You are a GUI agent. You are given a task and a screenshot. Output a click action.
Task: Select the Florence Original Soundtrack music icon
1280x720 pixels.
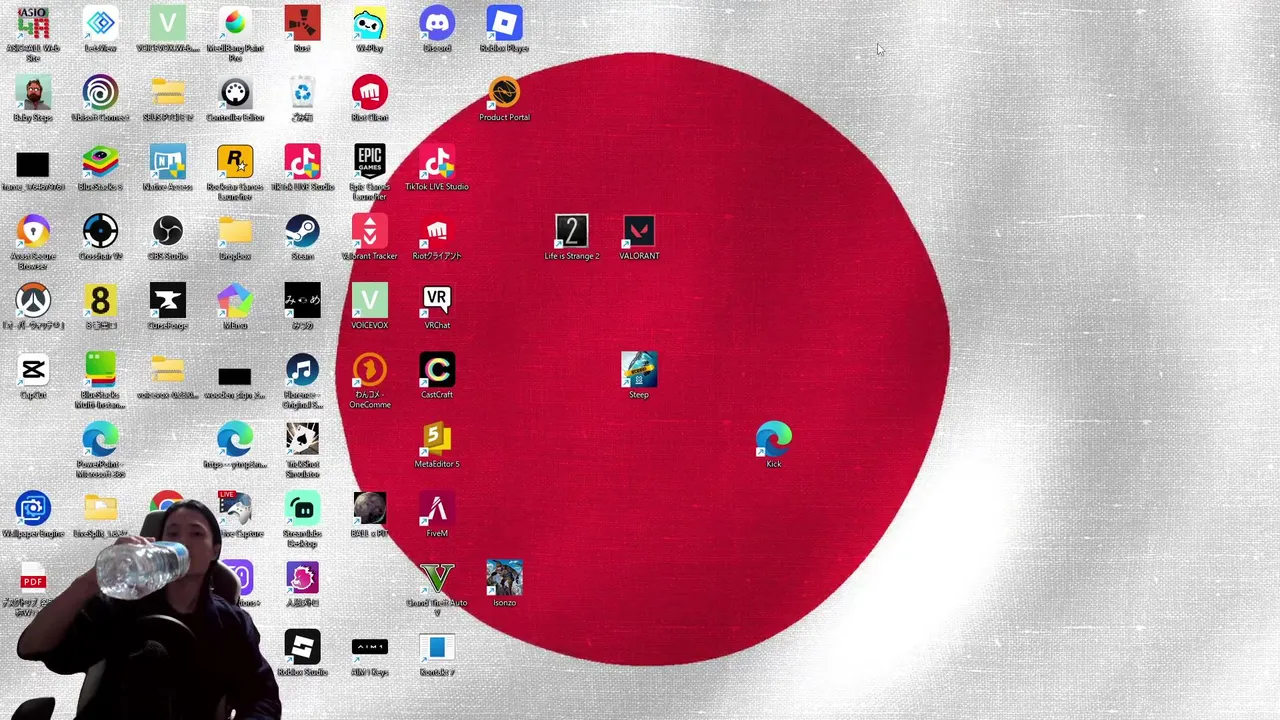tap(302, 371)
